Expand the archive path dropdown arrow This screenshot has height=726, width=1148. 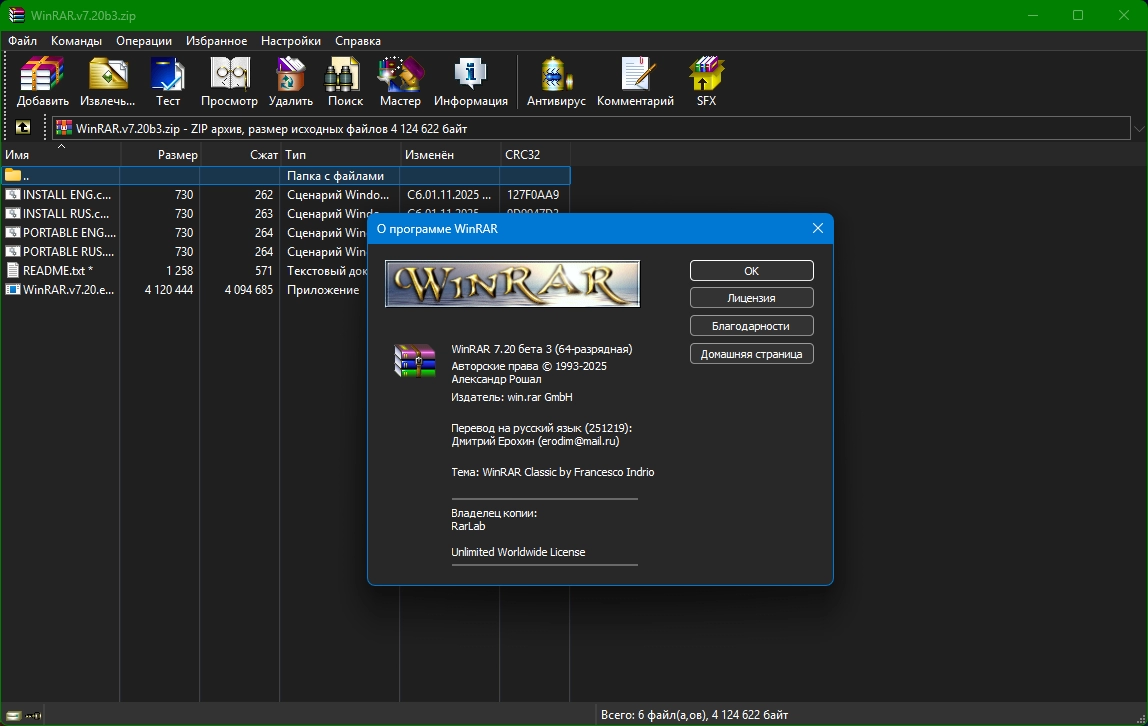[x=1138, y=129]
